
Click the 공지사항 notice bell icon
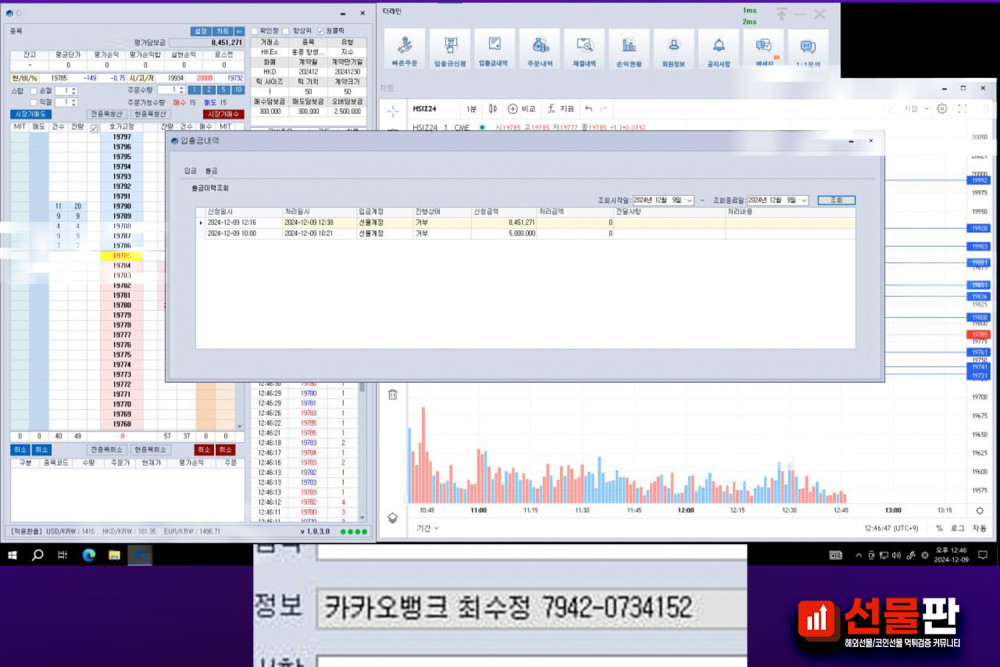point(718,49)
